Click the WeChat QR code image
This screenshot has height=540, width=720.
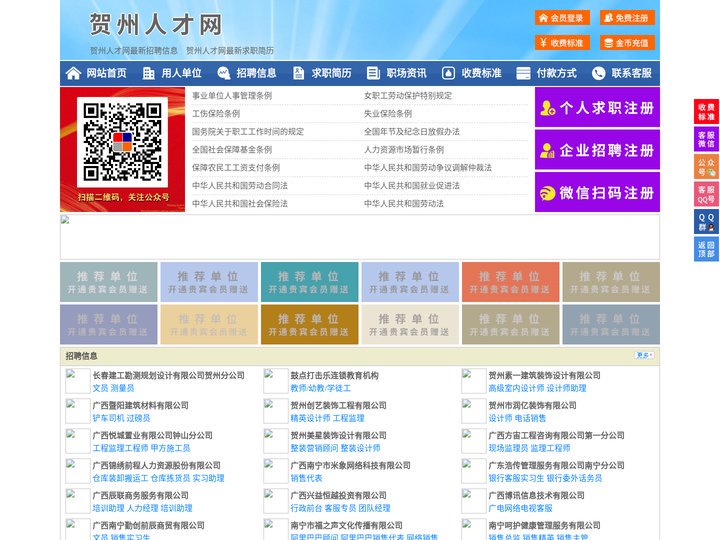(x=122, y=142)
